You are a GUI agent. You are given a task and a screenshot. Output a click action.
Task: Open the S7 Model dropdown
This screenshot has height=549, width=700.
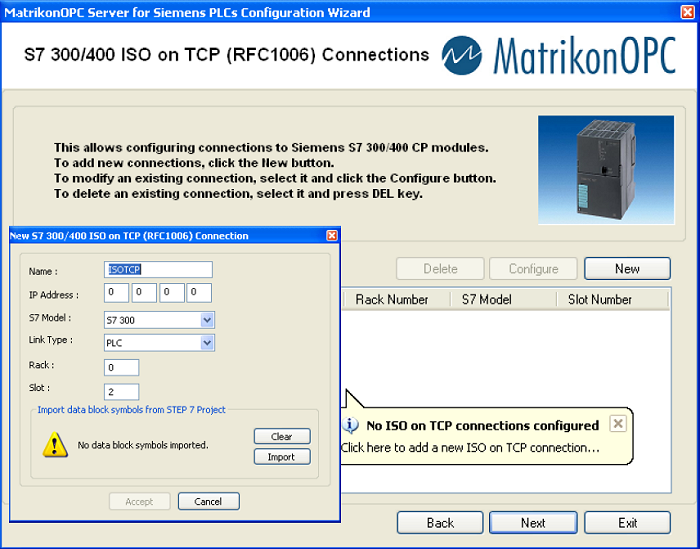click(x=206, y=320)
